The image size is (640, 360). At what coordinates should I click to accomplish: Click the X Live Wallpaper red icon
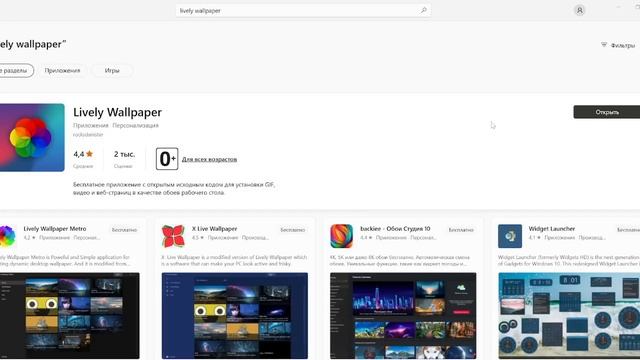(173, 236)
